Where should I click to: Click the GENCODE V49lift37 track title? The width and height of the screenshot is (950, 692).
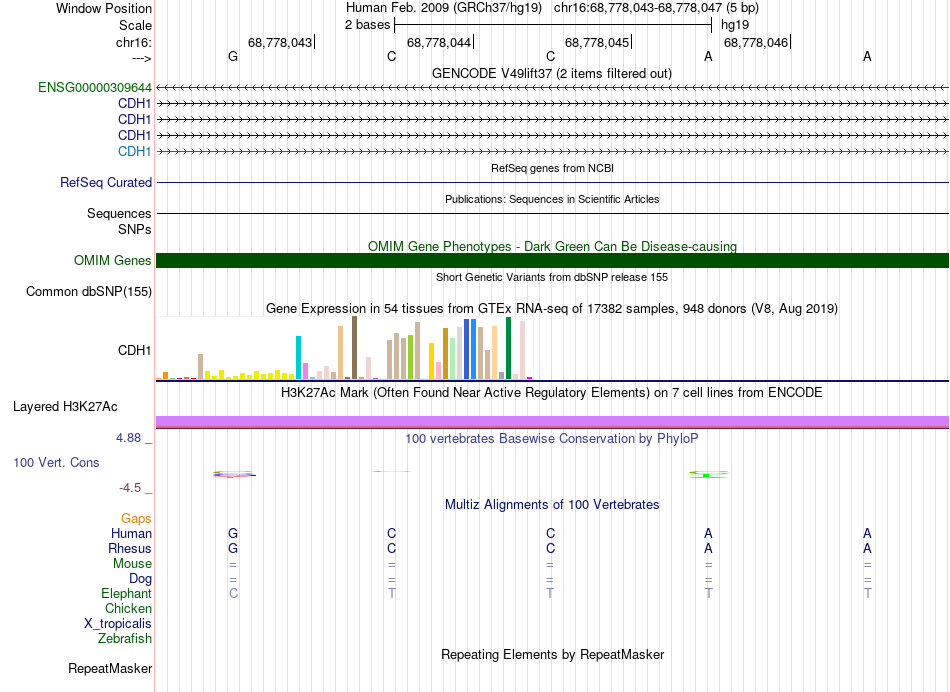click(x=552, y=73)
